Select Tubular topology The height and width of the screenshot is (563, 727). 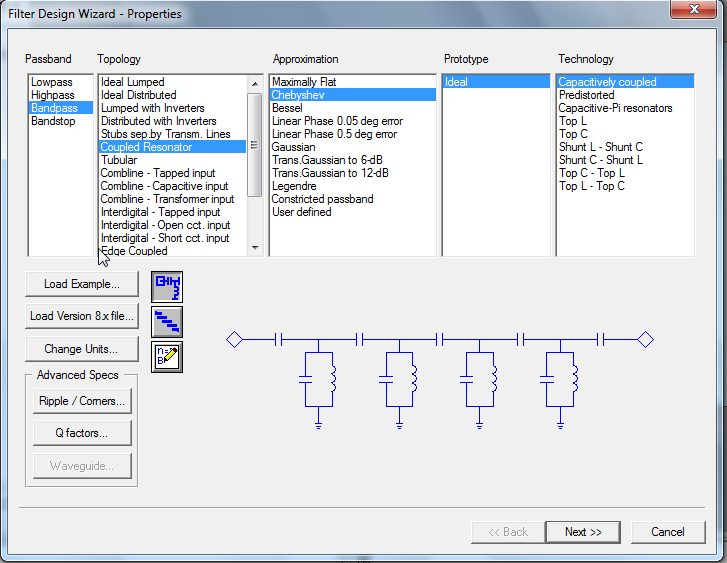[x=119, y=160]
